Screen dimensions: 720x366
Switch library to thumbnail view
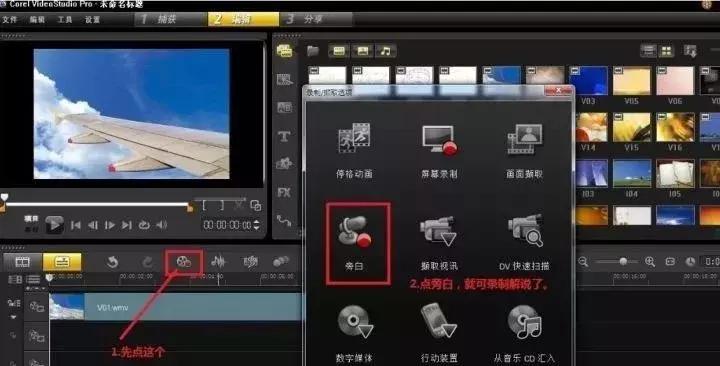666,51
